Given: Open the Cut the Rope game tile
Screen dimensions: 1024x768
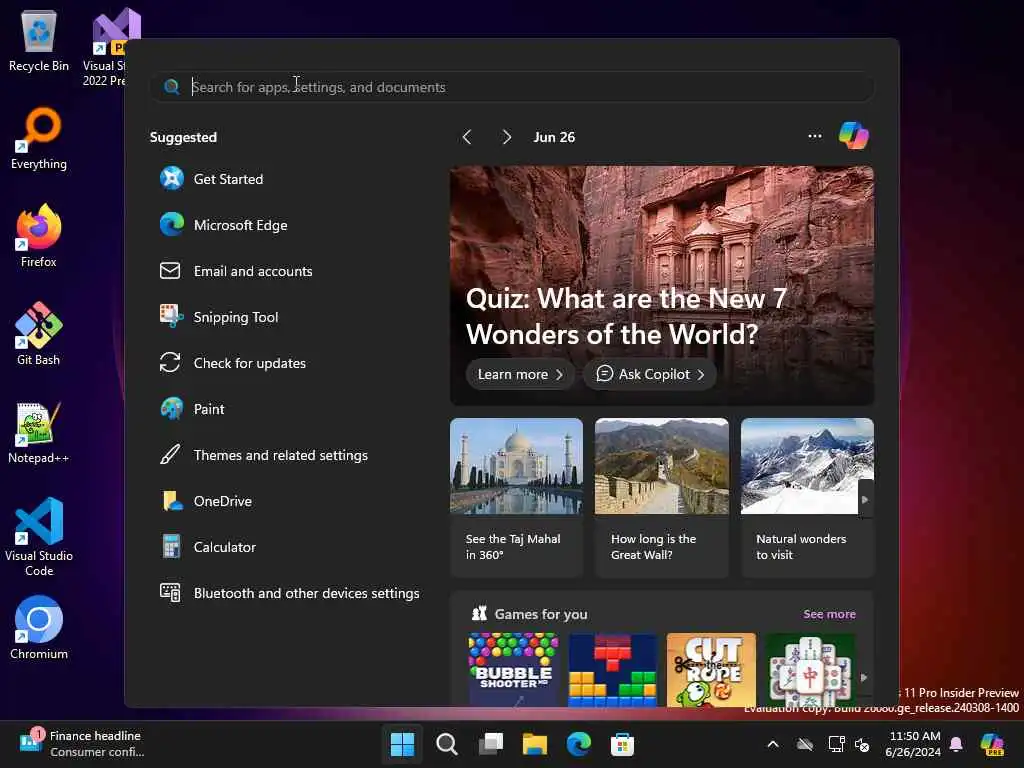Looking at the screenshot, I should click(x=711, y=670).
